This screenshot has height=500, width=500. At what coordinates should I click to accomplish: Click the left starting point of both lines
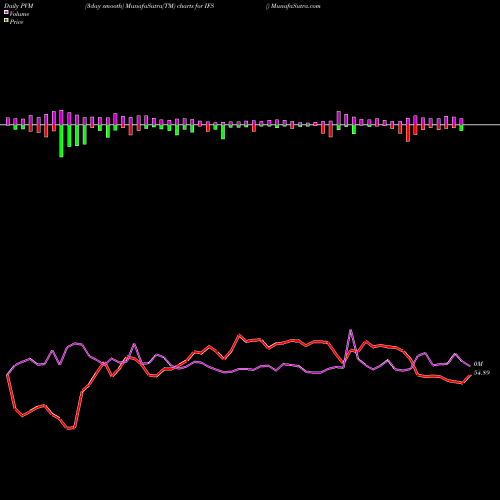click(x=7, y=375)
